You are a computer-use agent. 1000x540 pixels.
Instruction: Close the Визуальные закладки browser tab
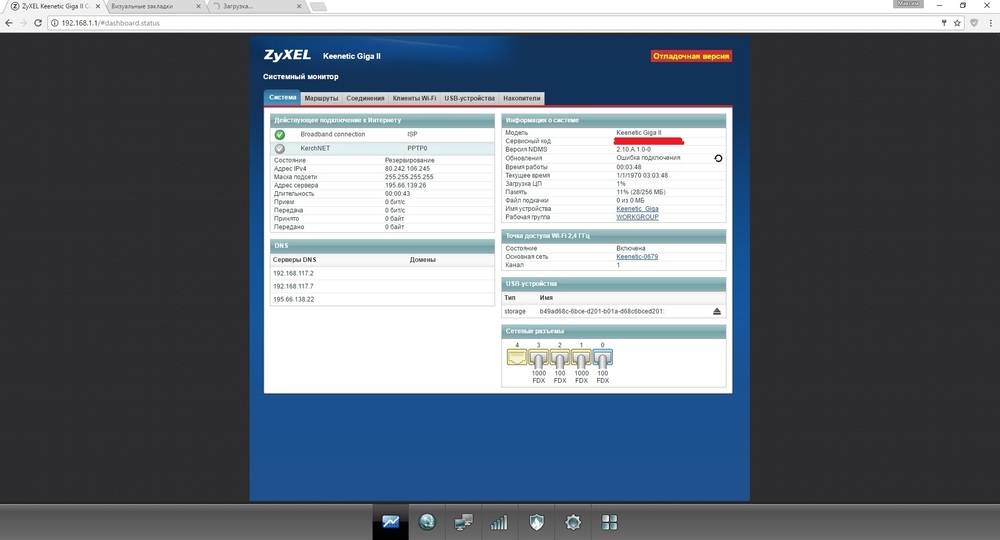click(198, 6)
